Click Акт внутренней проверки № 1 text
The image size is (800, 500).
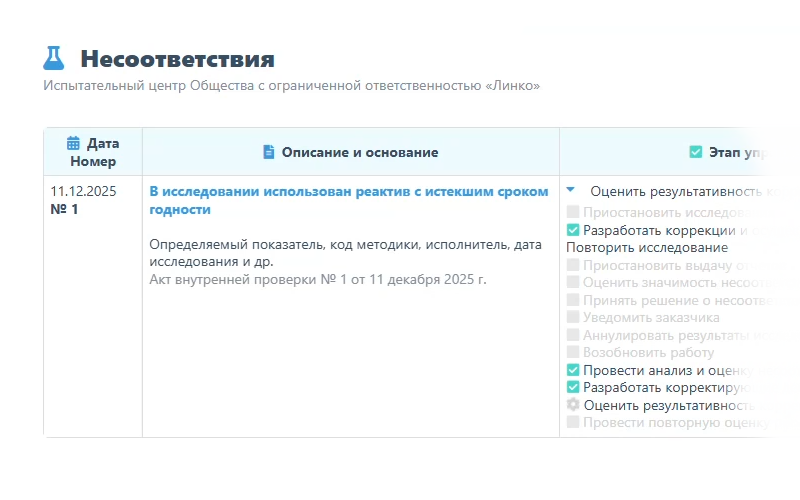click(x=318, y=280)
